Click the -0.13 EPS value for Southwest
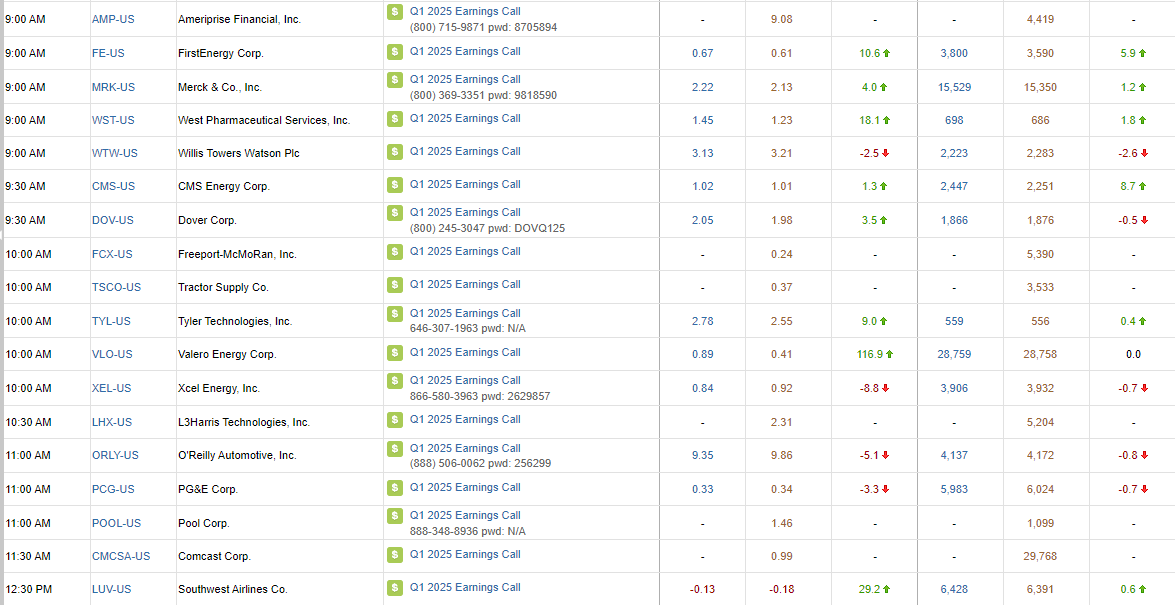Image resolution: width=1175 pixels, height=605 pixels. point(701,589)
